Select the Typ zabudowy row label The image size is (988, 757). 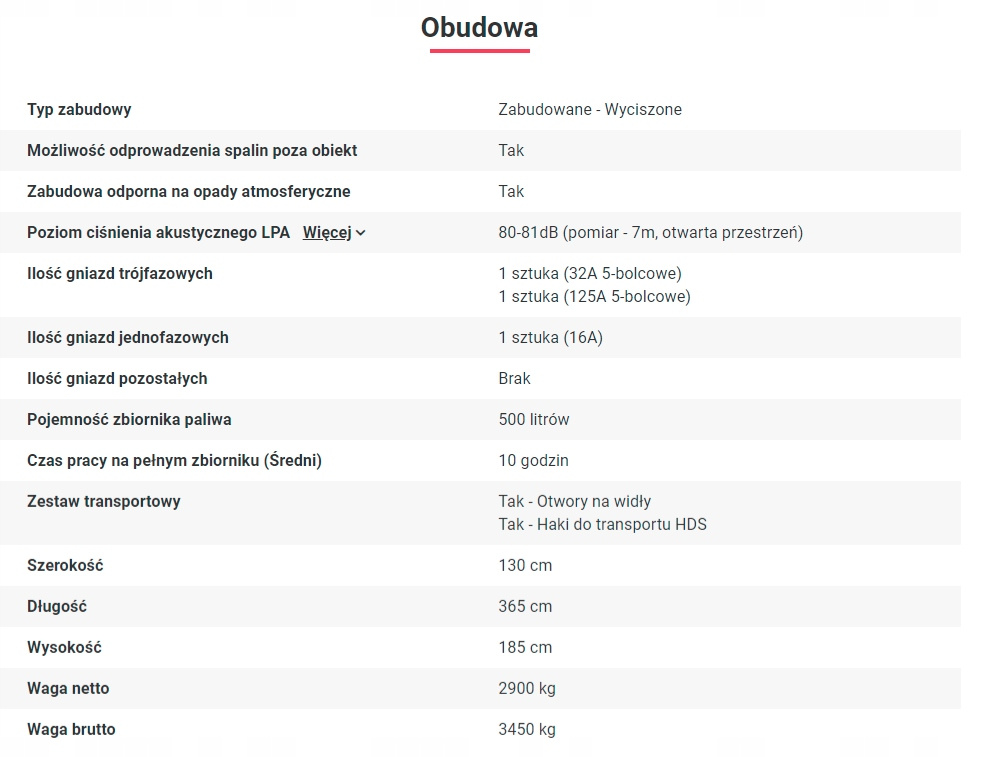[x=79, y=109]
